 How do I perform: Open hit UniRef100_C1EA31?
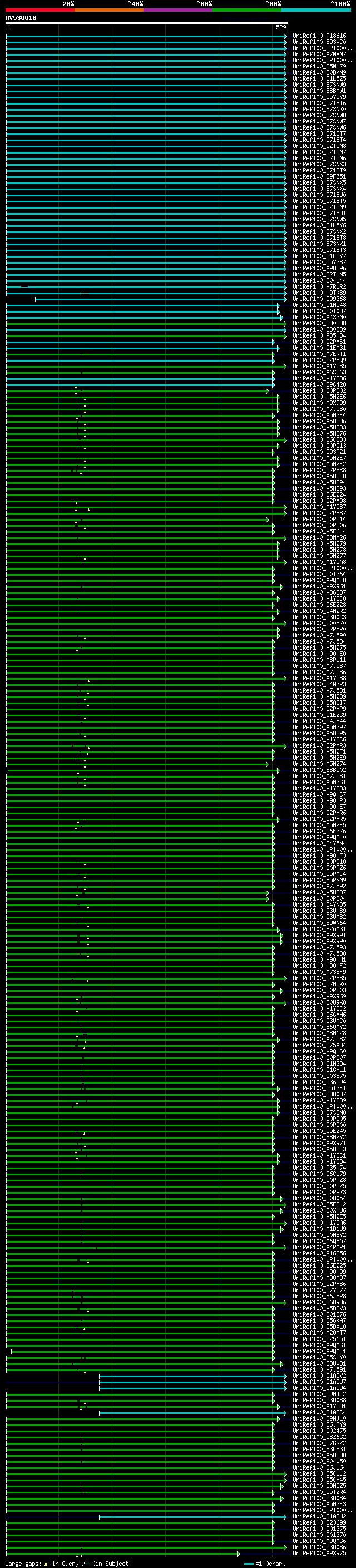pos(319,348)
